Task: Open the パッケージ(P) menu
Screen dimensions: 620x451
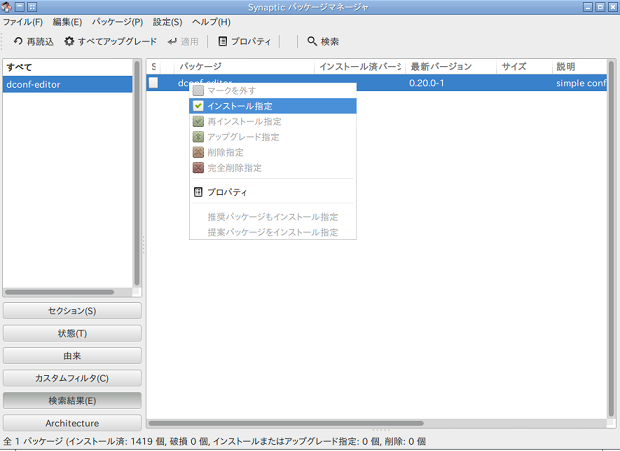Action: coord(117,22)
